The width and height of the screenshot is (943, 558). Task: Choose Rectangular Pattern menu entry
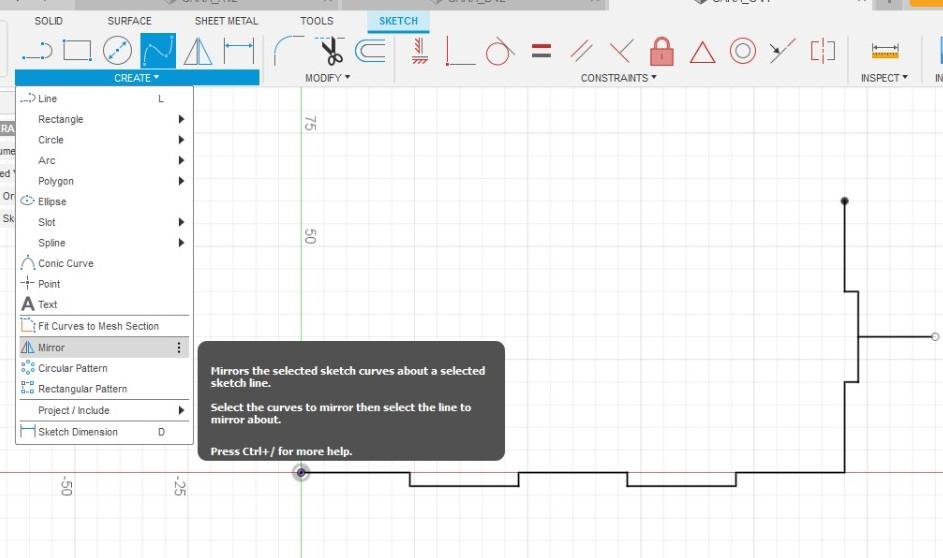click(x=103, y=389)
